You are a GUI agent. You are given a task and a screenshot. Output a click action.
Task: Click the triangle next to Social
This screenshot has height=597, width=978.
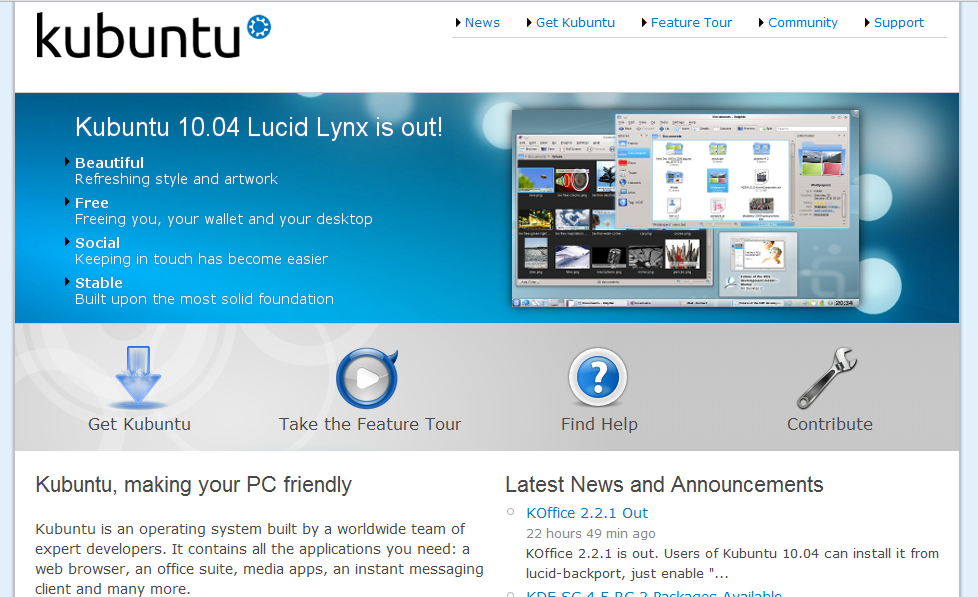tap(67, 241)
